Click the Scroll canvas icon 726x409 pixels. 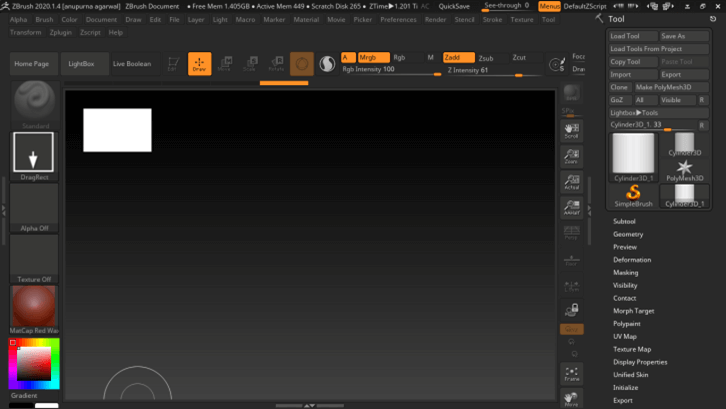[572, 131]
